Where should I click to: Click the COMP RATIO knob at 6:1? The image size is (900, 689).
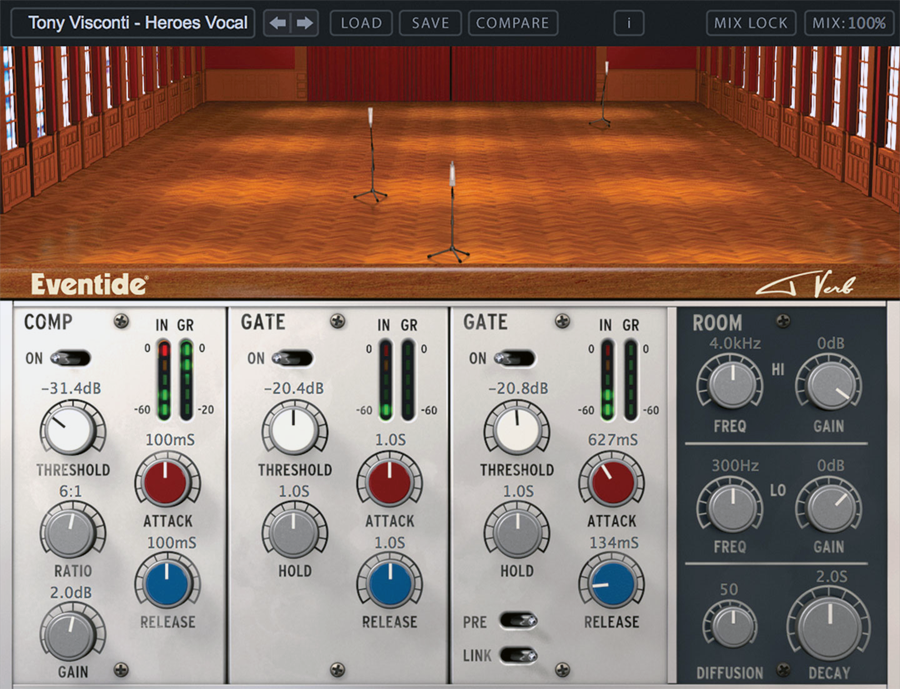point(72,532)
